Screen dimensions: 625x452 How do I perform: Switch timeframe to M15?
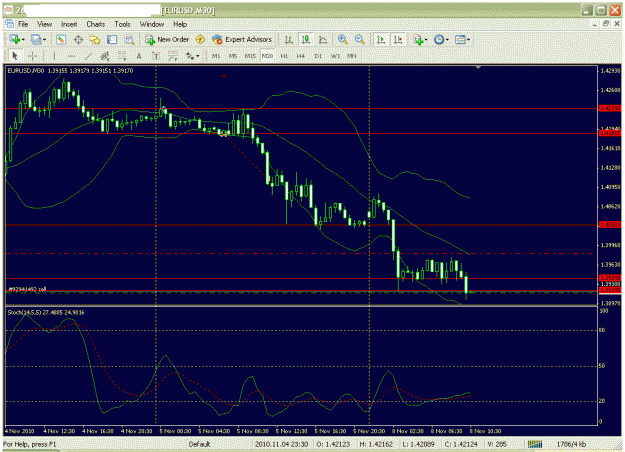coord(250,56)
